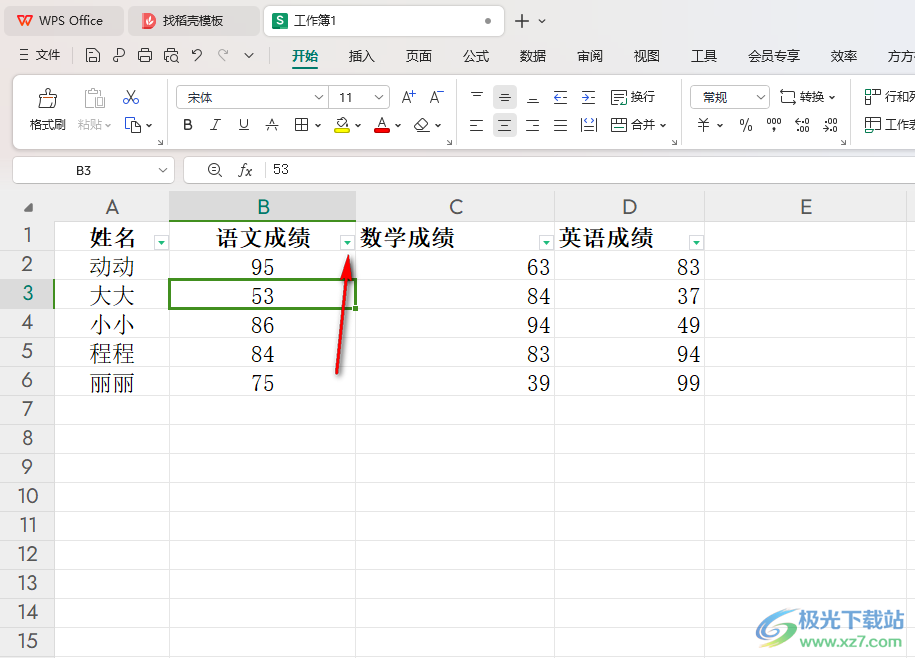Align text right
This screenshot has height=658, width=915.
(x=533, y=125)
